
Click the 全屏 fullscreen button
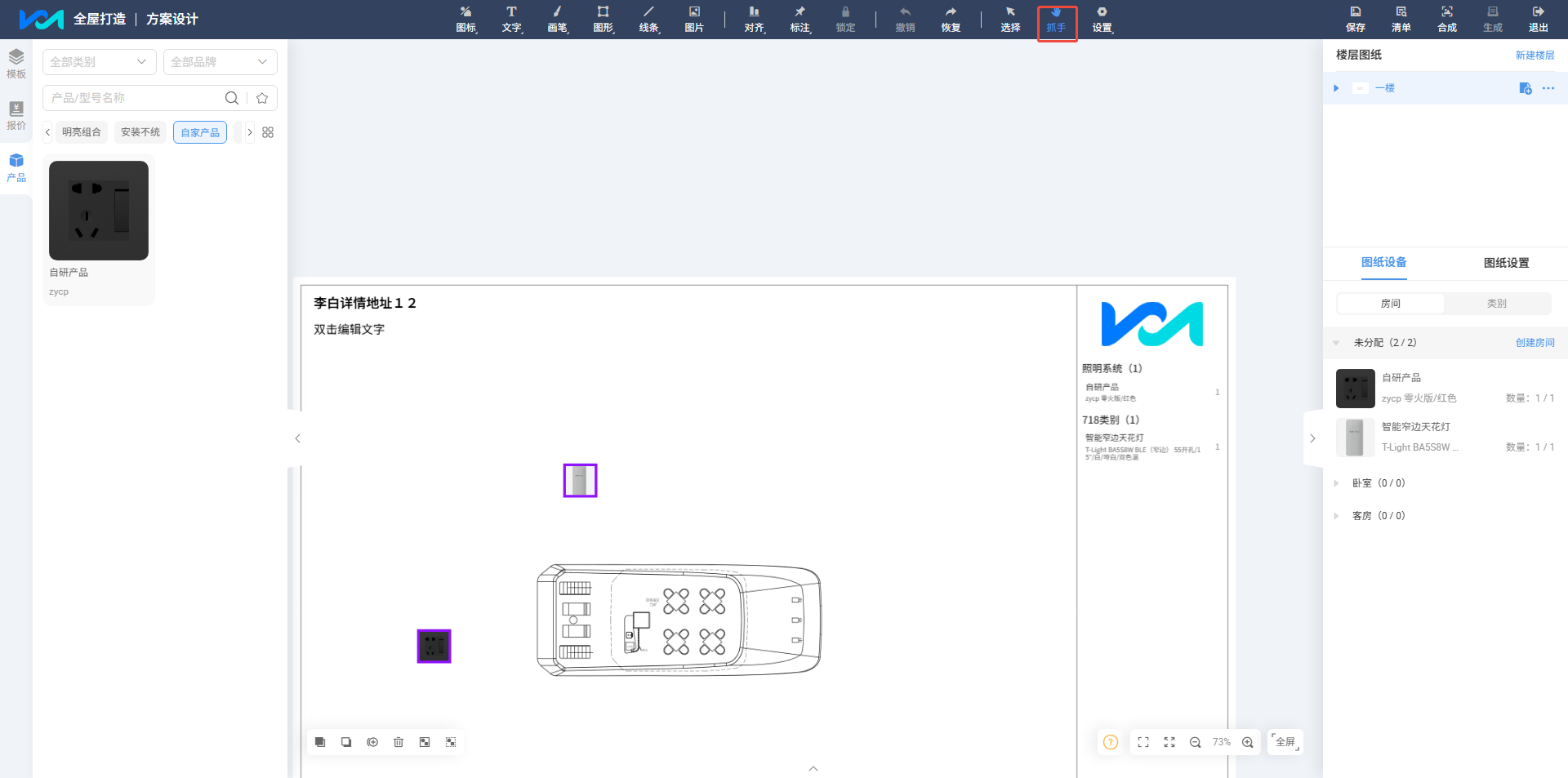coord(1285,742)
